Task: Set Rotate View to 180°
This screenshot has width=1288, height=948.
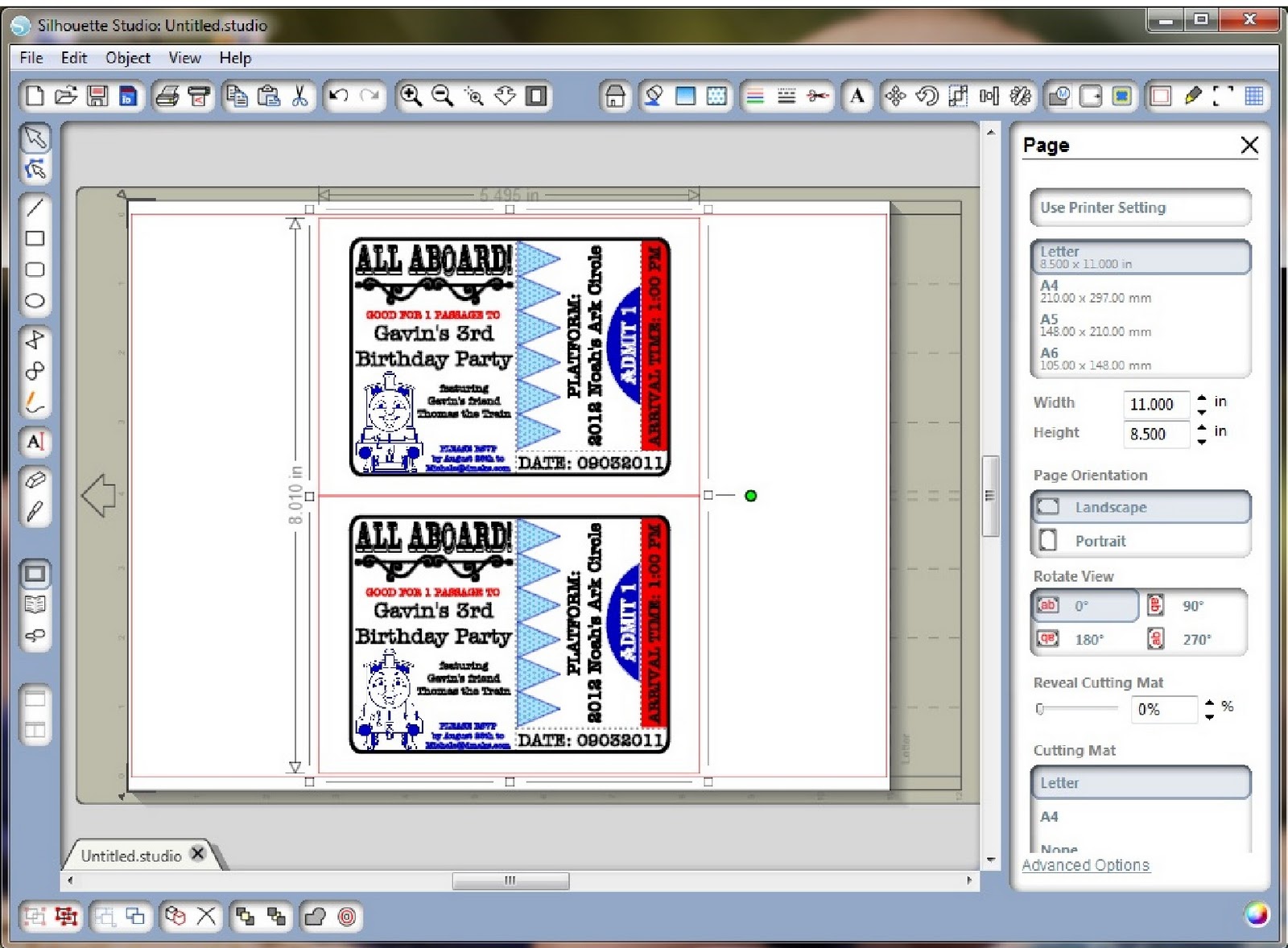Action: coord(1085,639)
